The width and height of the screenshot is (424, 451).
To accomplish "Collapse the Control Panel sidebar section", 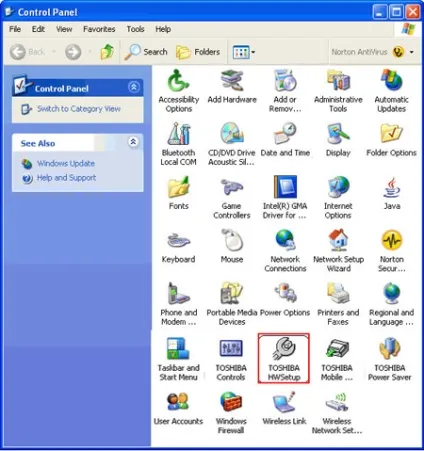I will click(134, 87).
